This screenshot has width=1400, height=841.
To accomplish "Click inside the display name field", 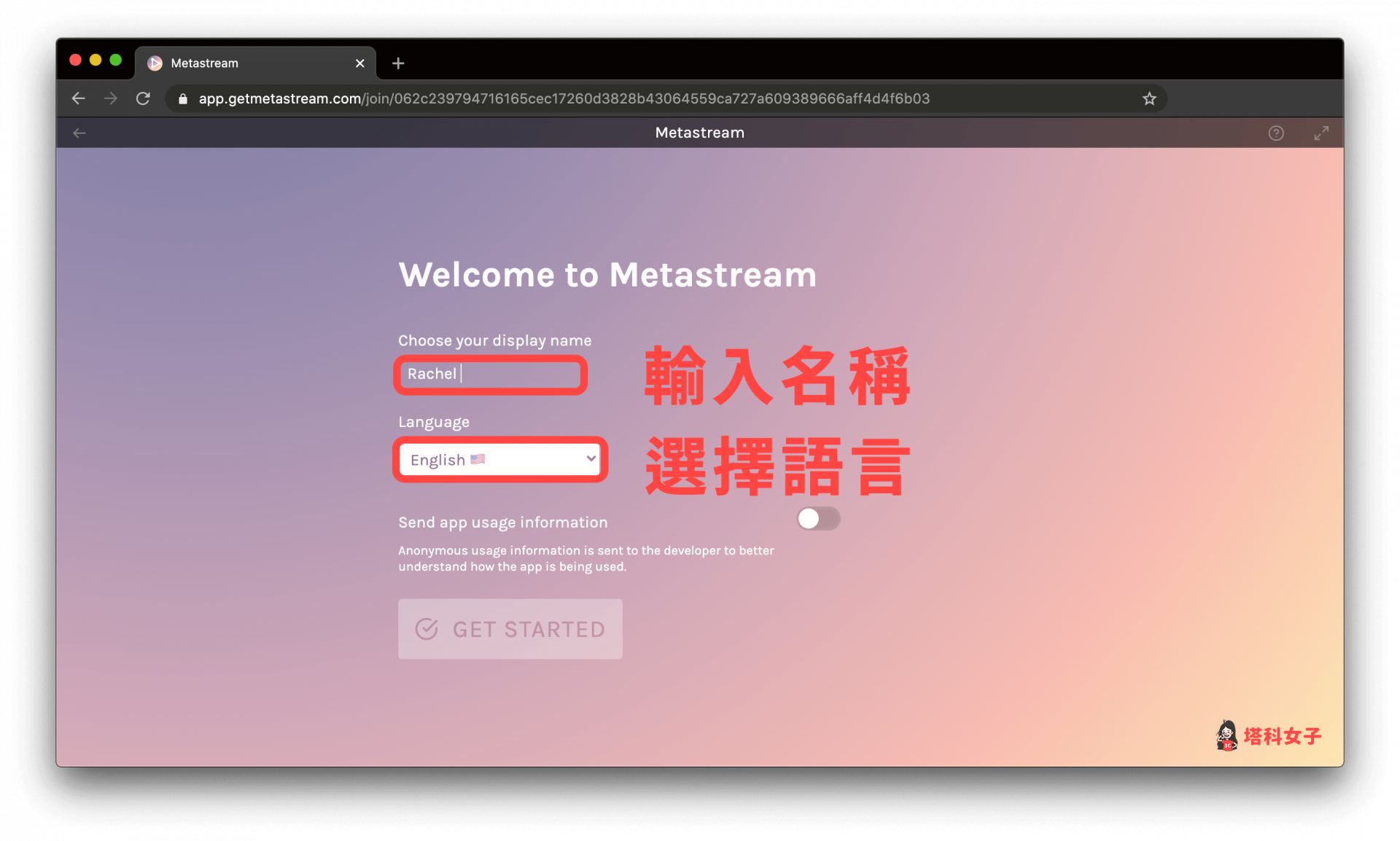I will click(x=490, y=374).
